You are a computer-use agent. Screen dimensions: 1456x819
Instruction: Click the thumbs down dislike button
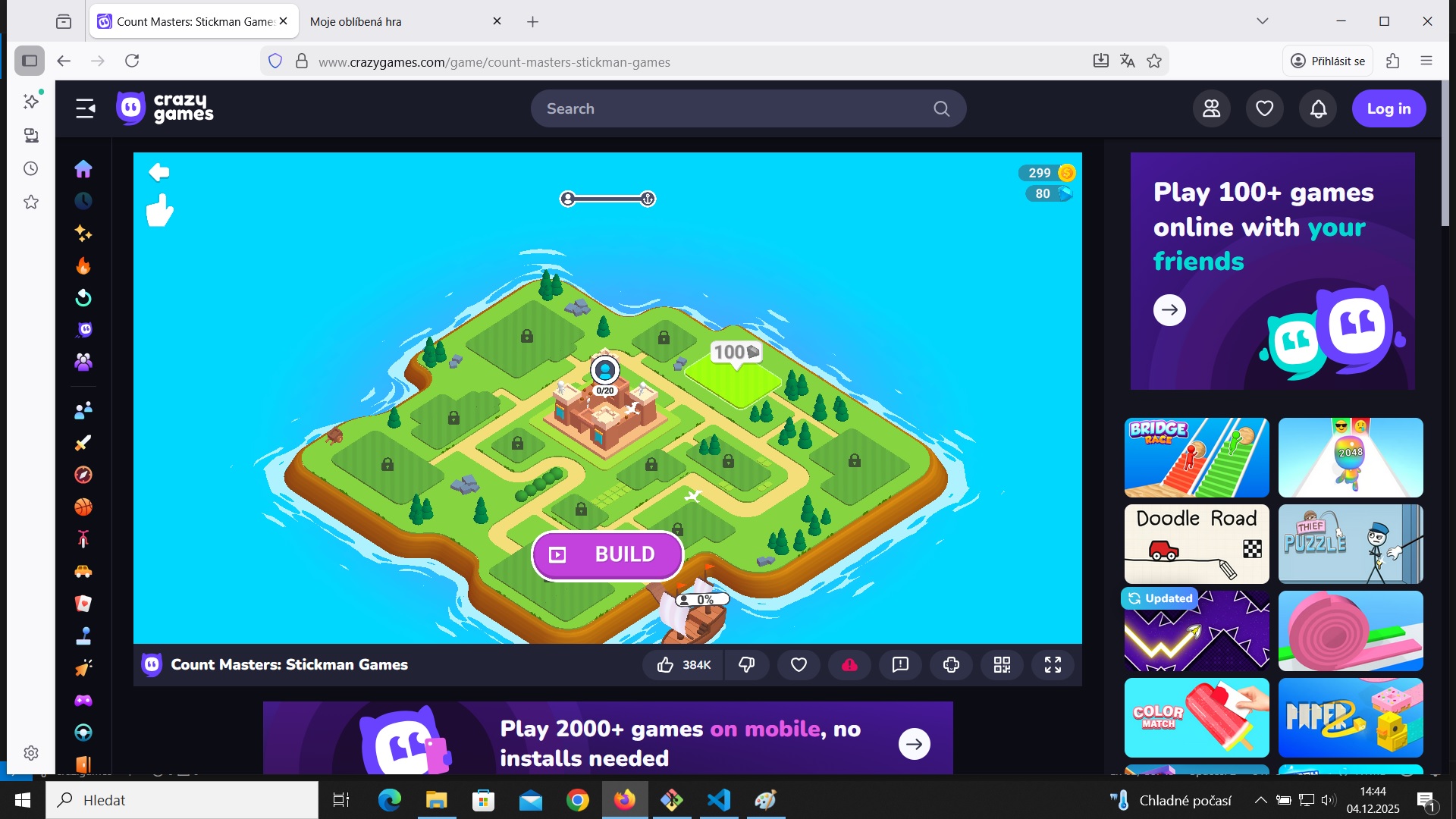747,665
